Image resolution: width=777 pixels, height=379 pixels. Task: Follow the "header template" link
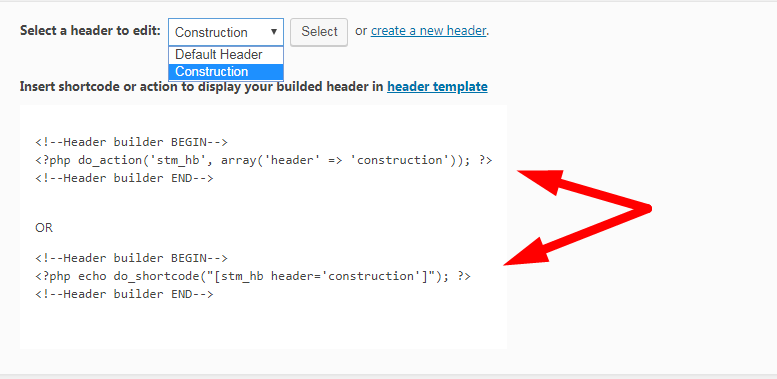tap(437, 87)
